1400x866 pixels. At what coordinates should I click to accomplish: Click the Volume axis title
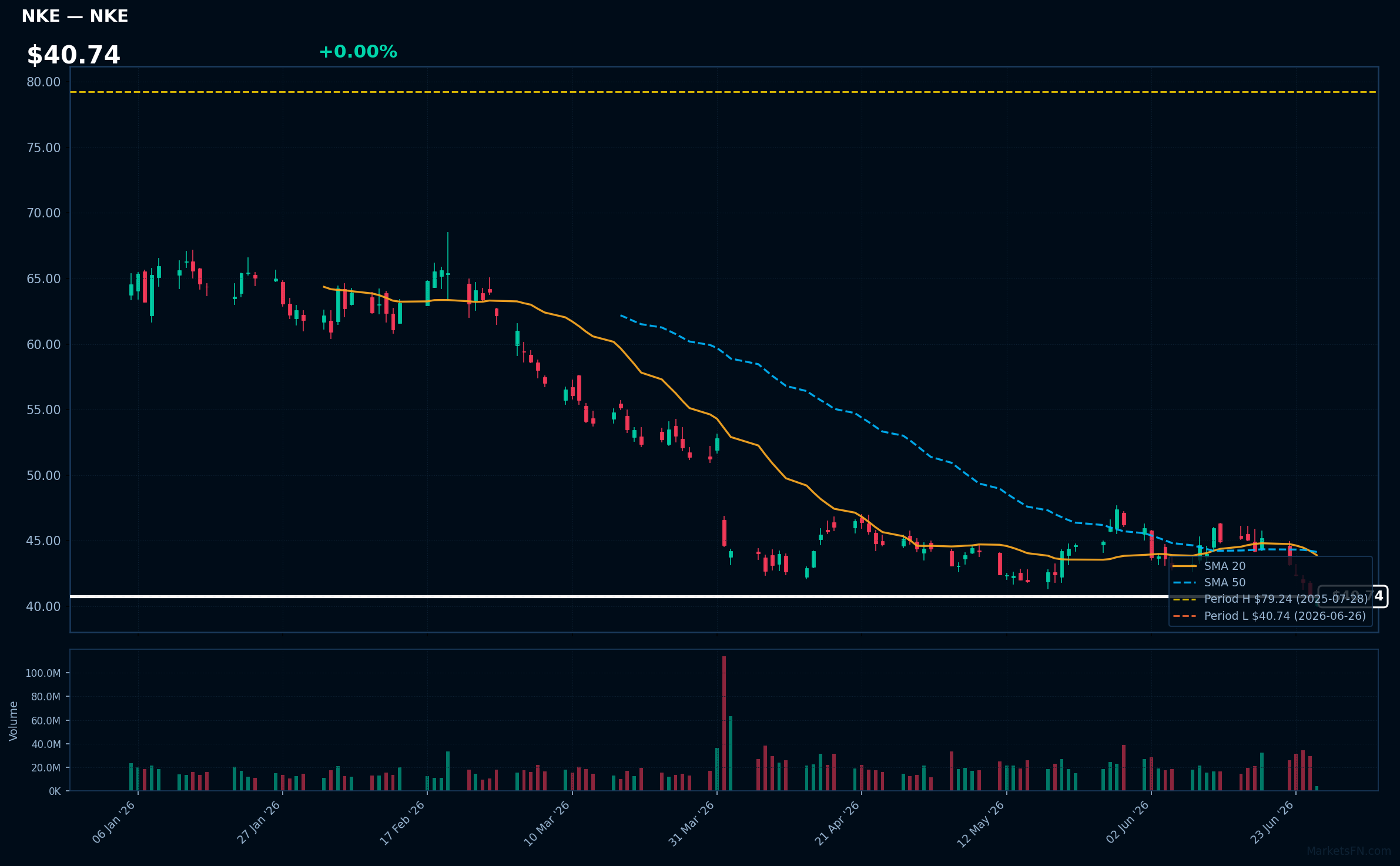click(14, 721)
